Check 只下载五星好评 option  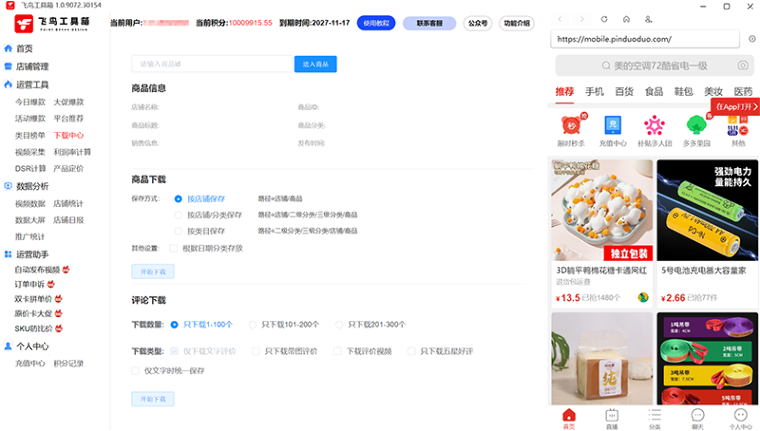411,351
